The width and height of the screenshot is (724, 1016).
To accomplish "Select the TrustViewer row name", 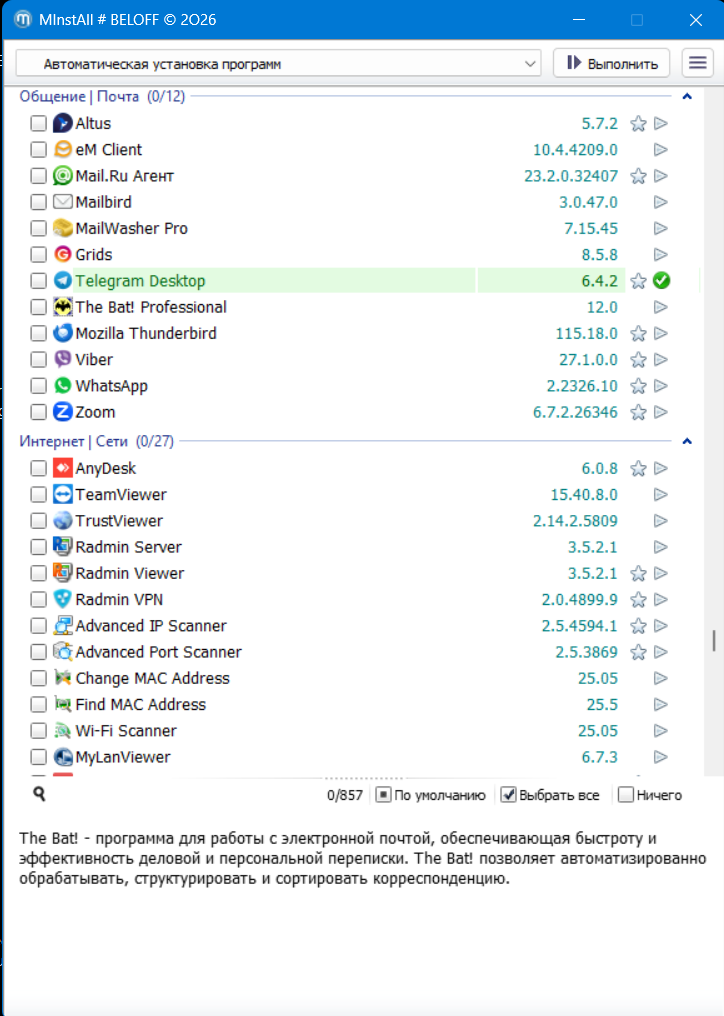I will tap(119, 521).
